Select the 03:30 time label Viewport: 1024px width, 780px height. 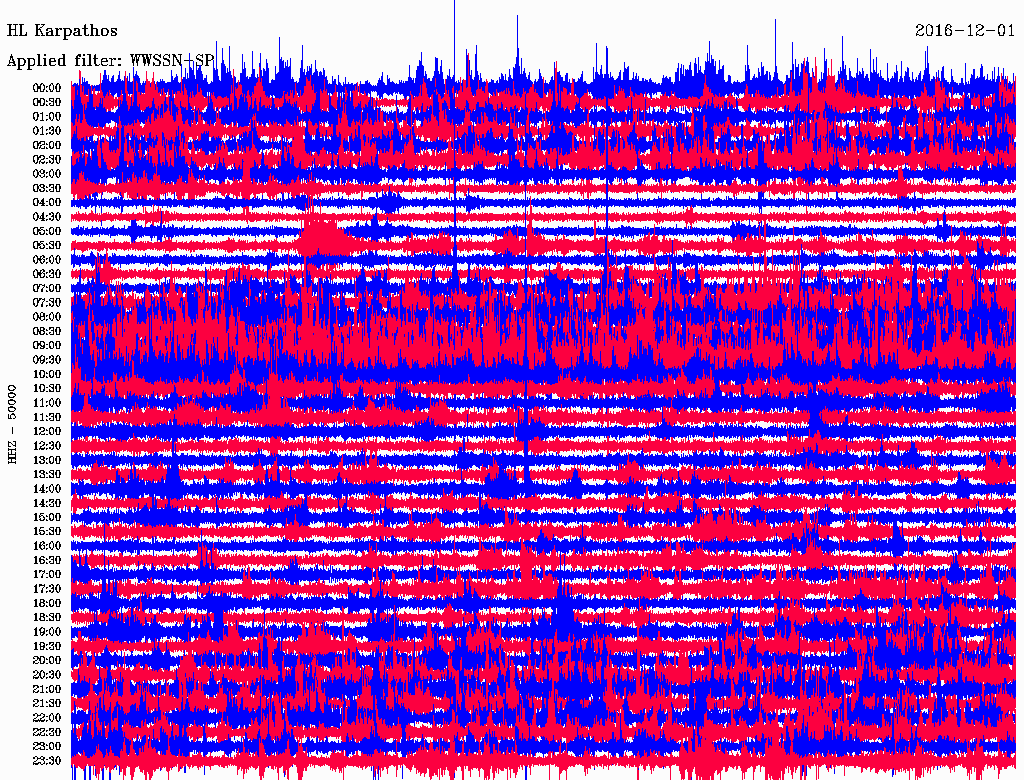click(47, 188)
